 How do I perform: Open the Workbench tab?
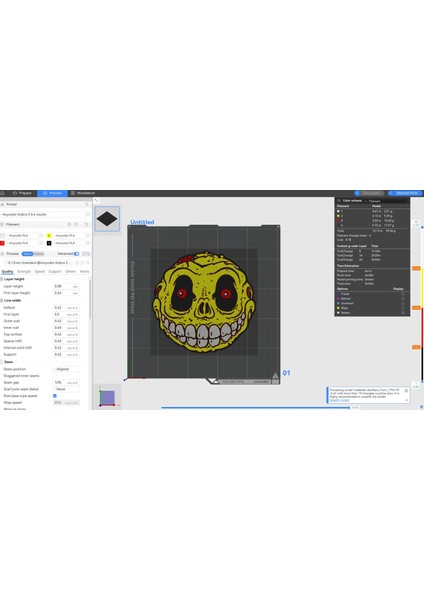[83, 193]
